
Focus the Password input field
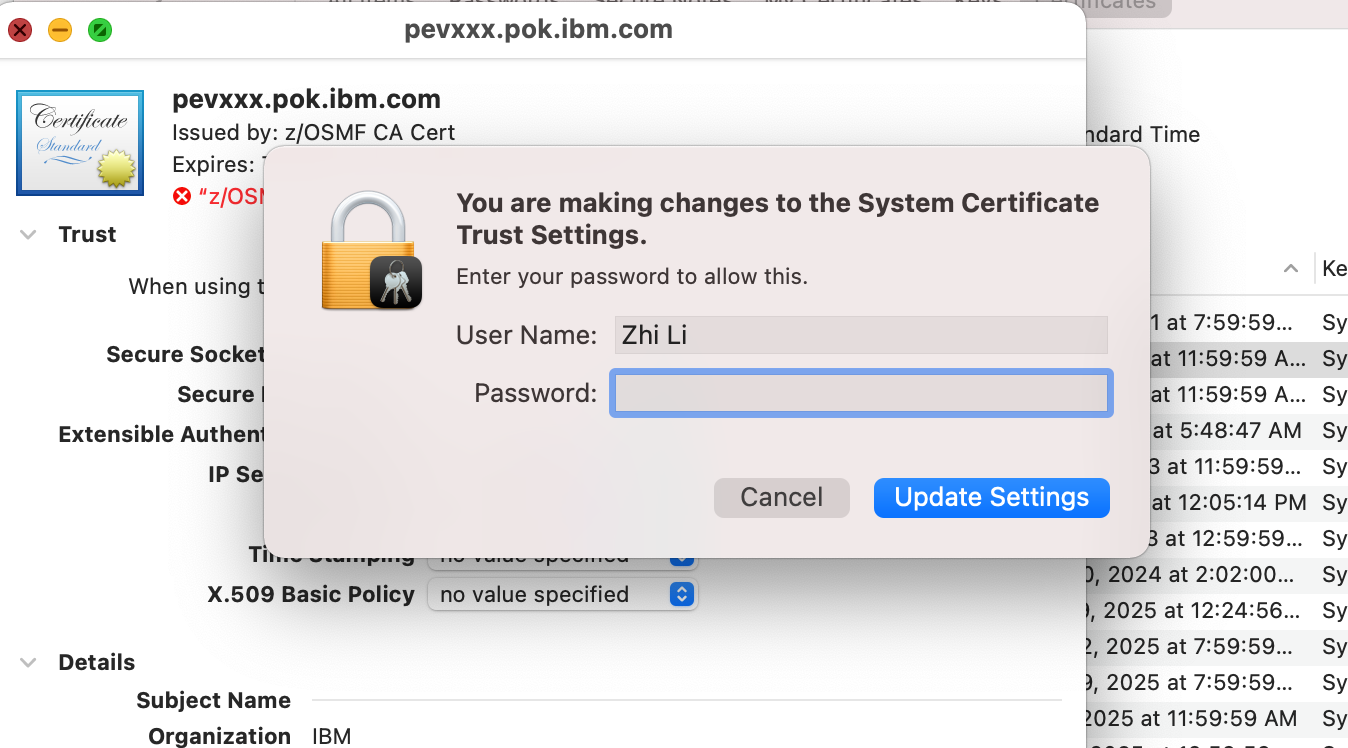(x=861, y=393)
